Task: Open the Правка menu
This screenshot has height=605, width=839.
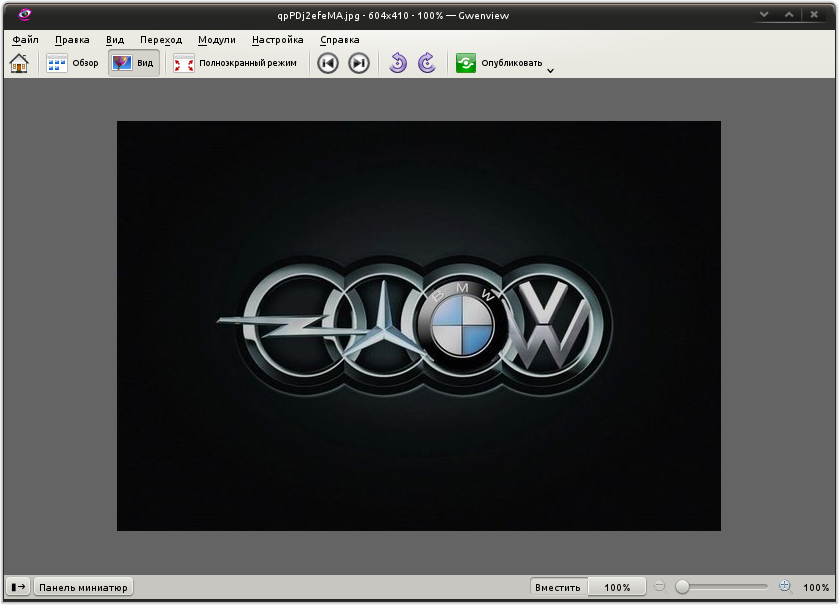Action: coord(72,40)
